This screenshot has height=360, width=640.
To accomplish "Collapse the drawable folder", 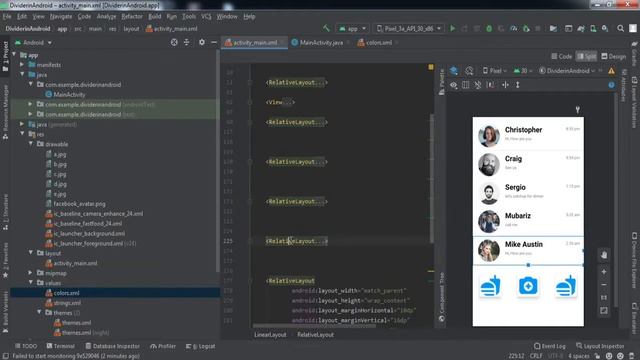I will coord(31,144).
